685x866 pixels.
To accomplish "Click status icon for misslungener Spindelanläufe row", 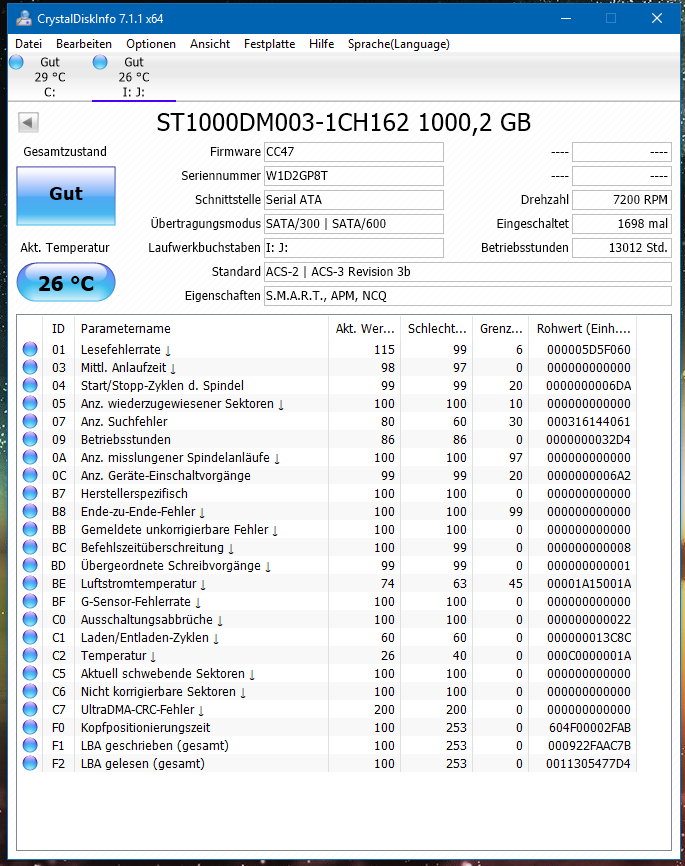I will pos(30,457).
